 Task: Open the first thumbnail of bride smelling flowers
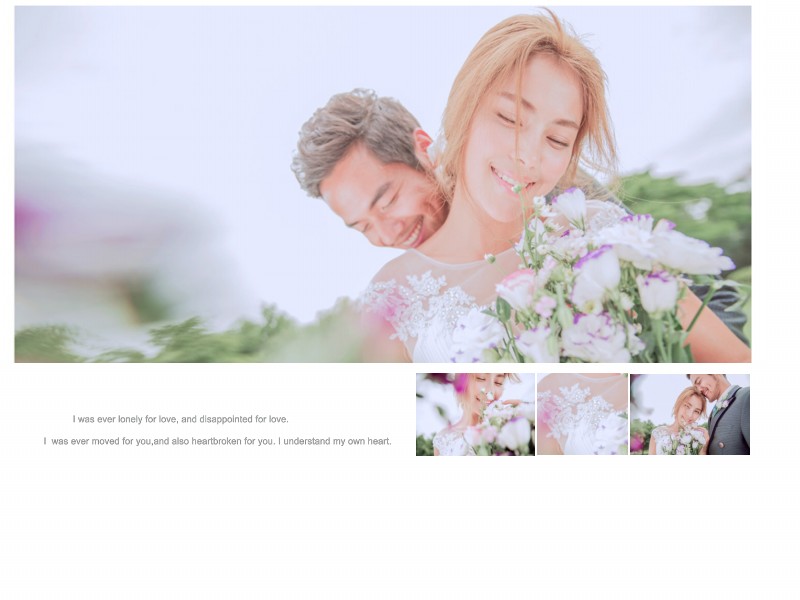pos(475,414)
